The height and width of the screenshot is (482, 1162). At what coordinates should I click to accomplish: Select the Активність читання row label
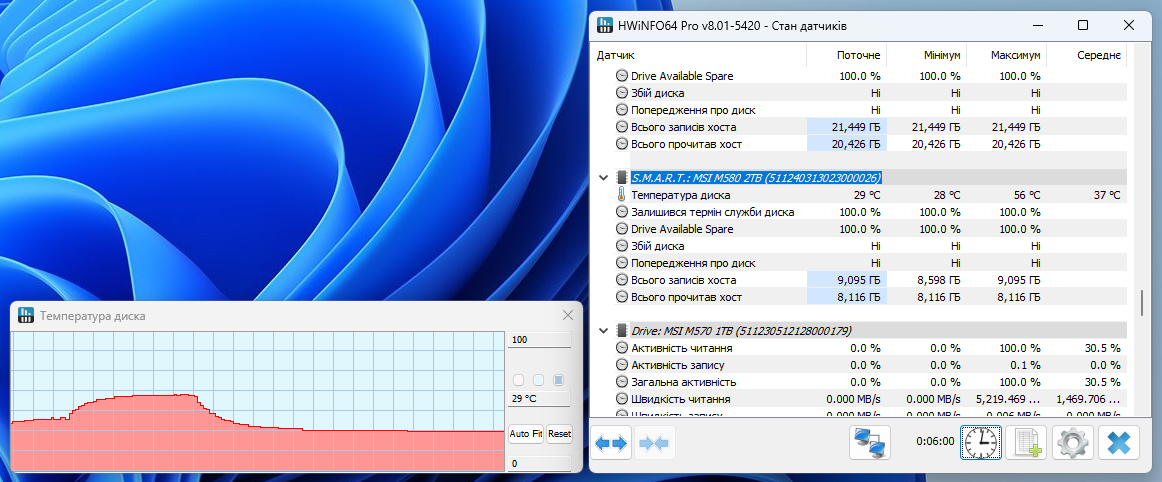pyautogui.click(x=682, y=348)
